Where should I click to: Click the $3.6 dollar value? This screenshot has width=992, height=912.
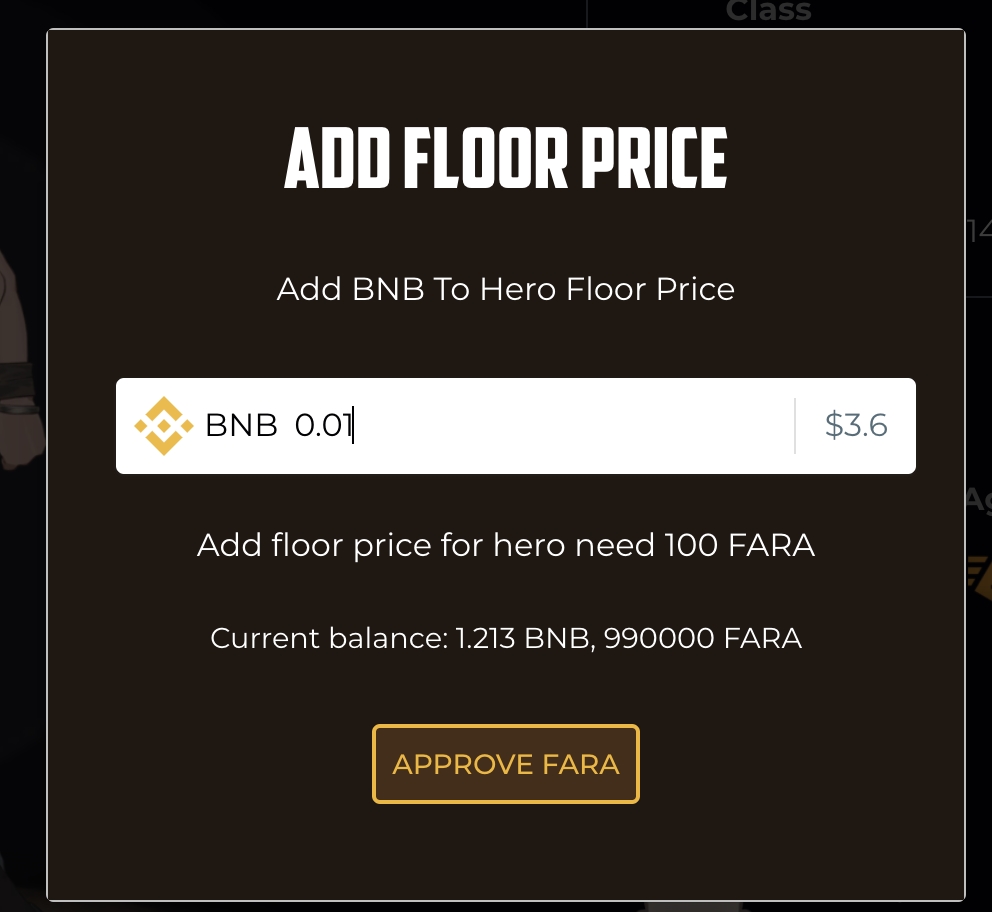(856, 426)
